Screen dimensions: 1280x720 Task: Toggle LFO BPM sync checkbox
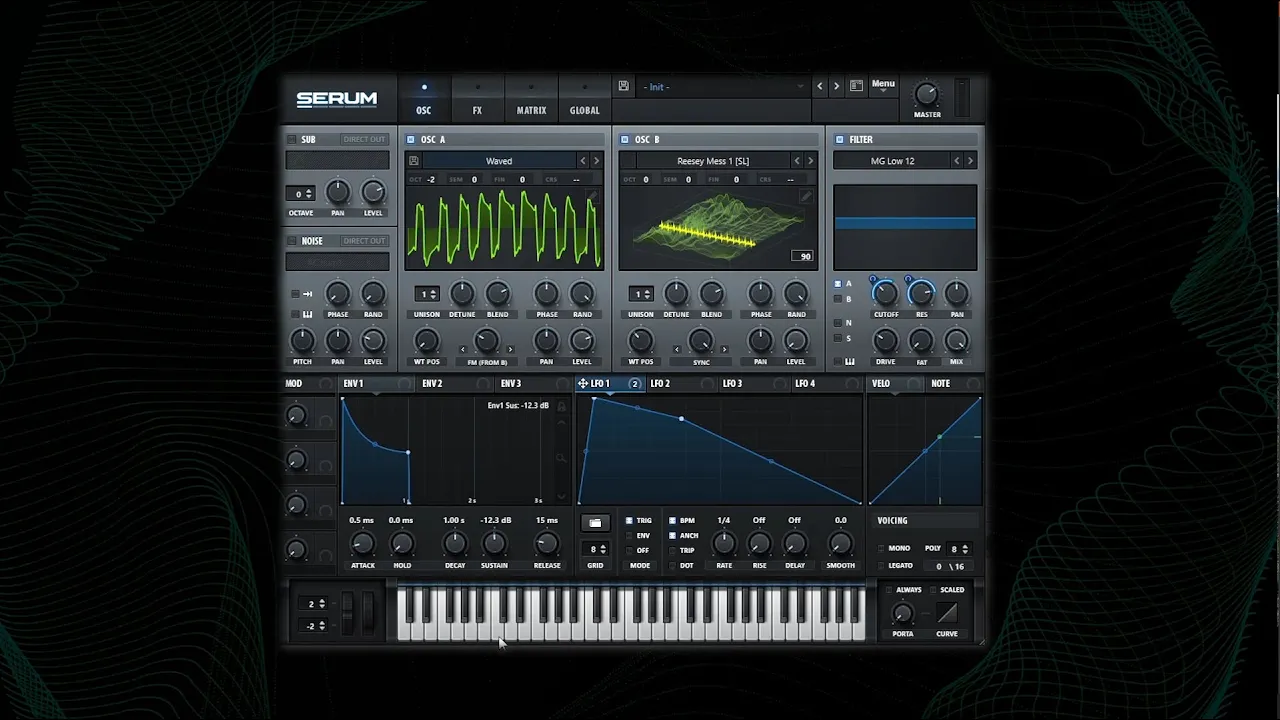pos(672,521)
